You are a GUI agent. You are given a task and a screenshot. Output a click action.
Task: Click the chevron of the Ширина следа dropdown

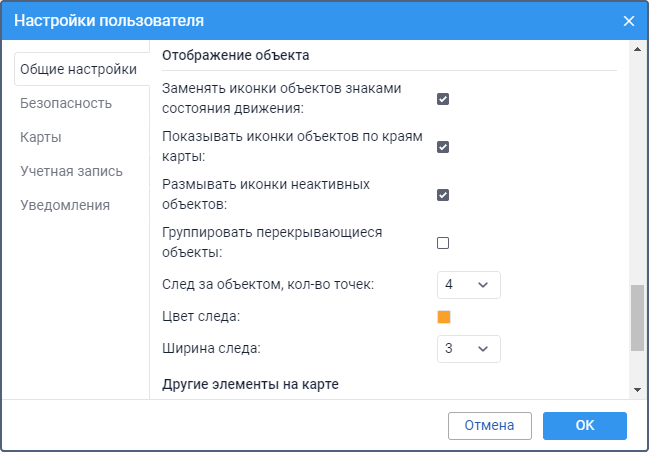483,349
